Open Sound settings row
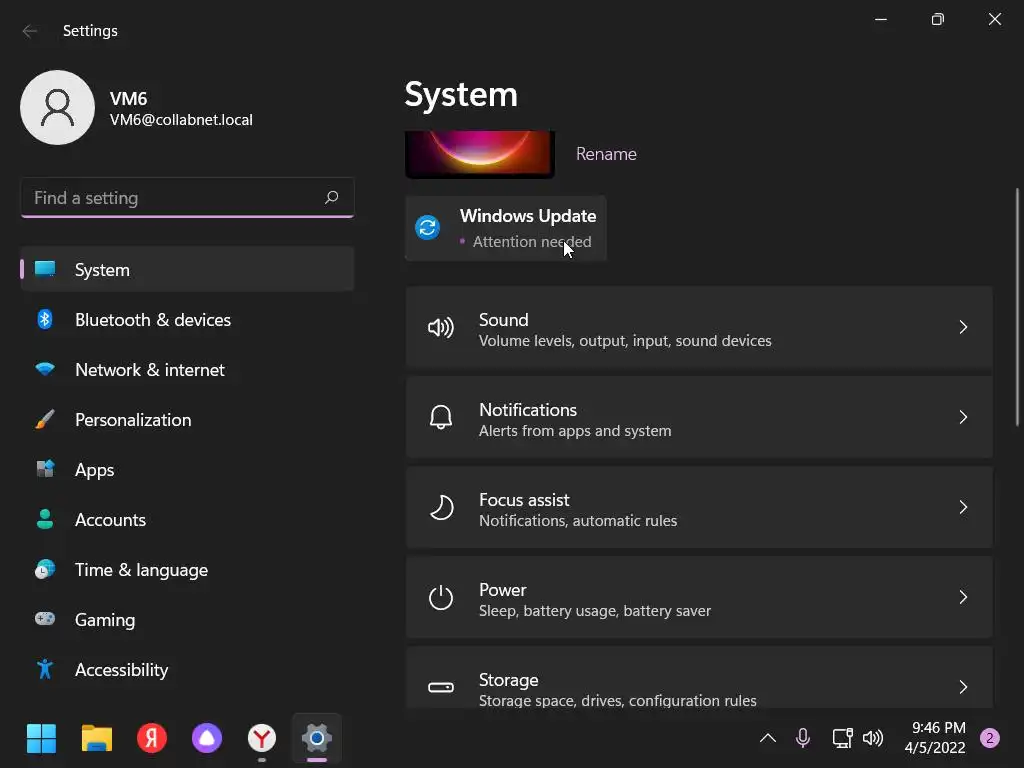1024x768 pixels. coord(699,327)
